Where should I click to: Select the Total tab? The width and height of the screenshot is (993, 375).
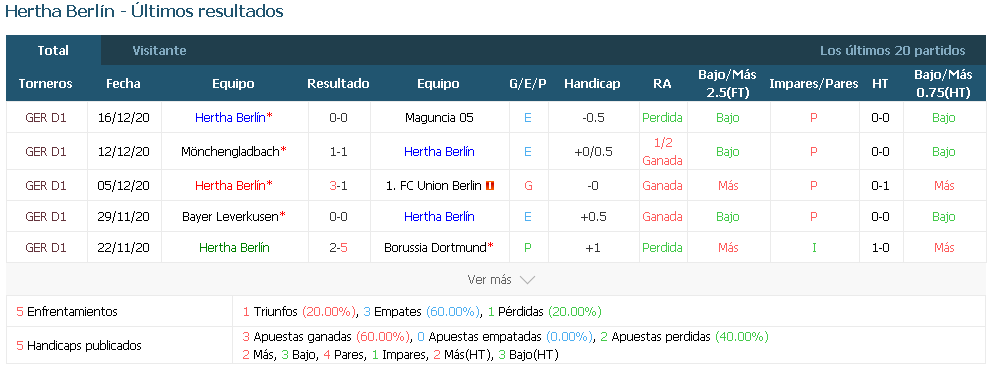click(53, 51)
